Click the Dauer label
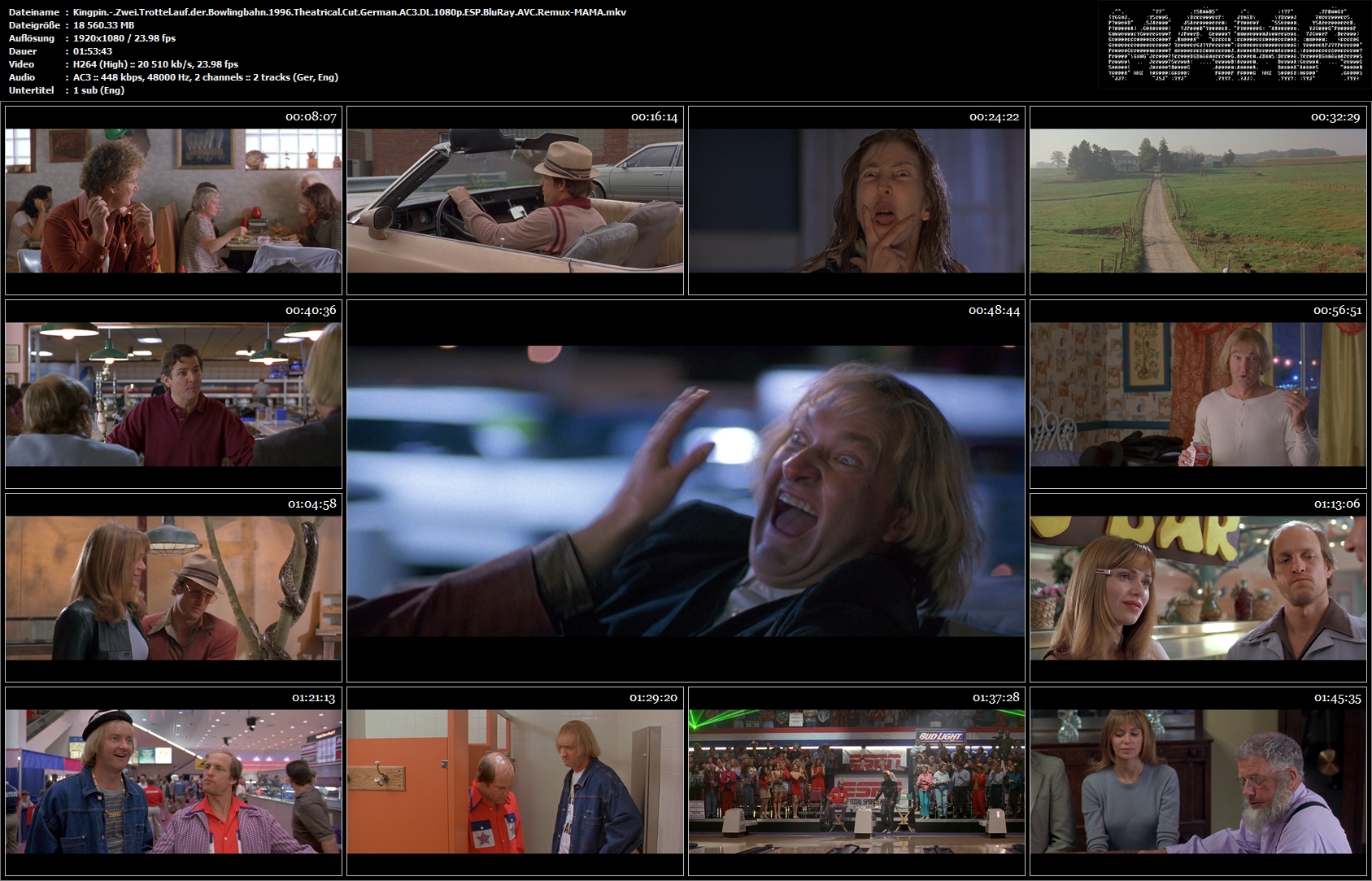The width and height of the screenshot is (1372, 881). click(22, 51)
